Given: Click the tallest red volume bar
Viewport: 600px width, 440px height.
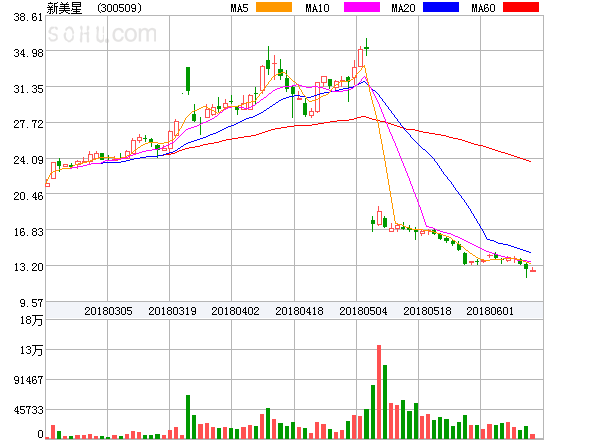Looking at the screenshot, I should click(379, 392).
